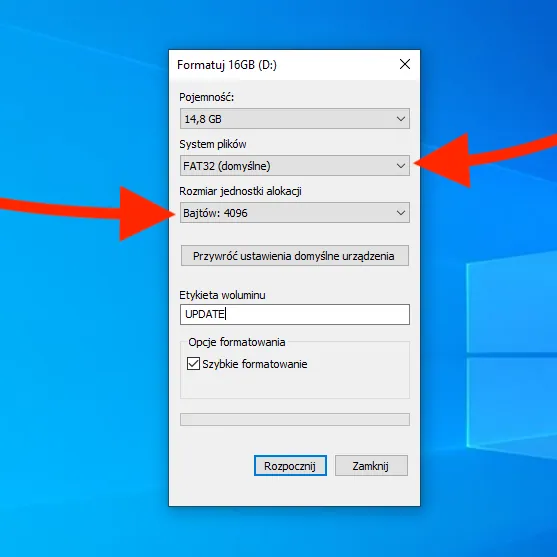Viewport: 557px width, 557px height.
Task: Click the Zamknij button
Action: tap(371, 466)
